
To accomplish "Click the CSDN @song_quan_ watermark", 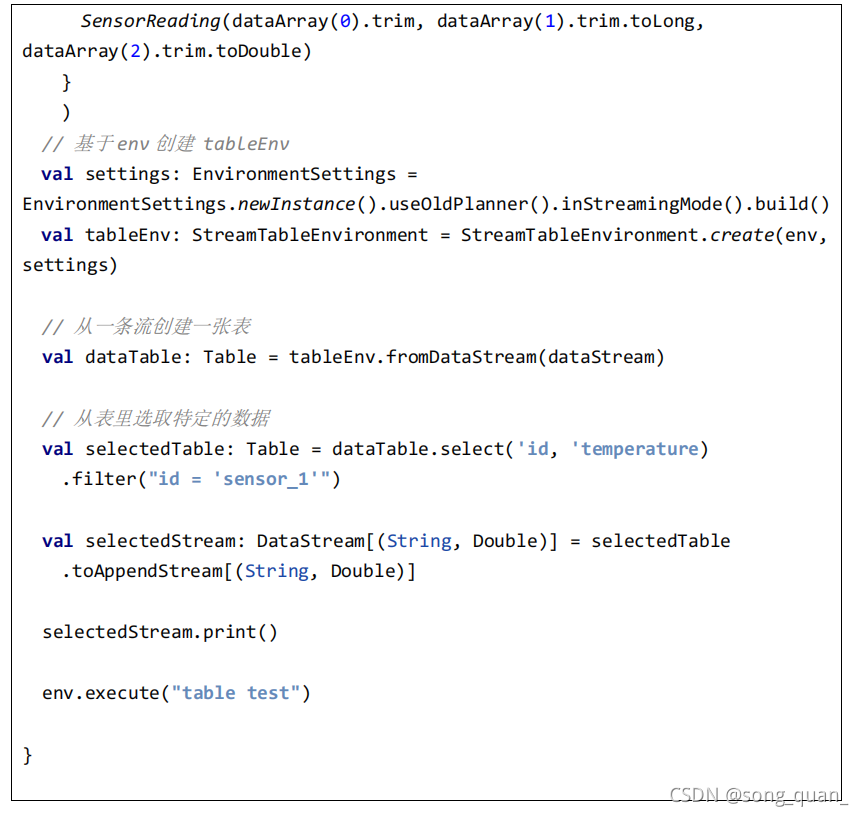I will 757,795.
